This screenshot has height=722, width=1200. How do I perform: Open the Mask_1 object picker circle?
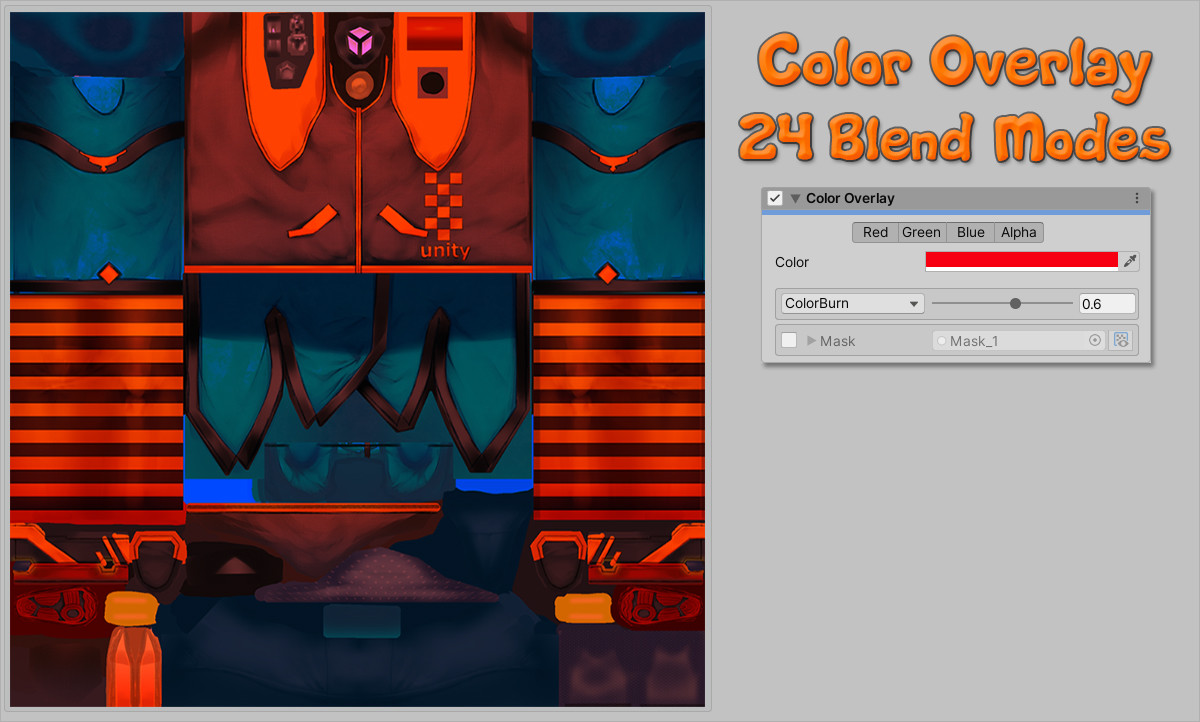click(x=1095, y=341)
